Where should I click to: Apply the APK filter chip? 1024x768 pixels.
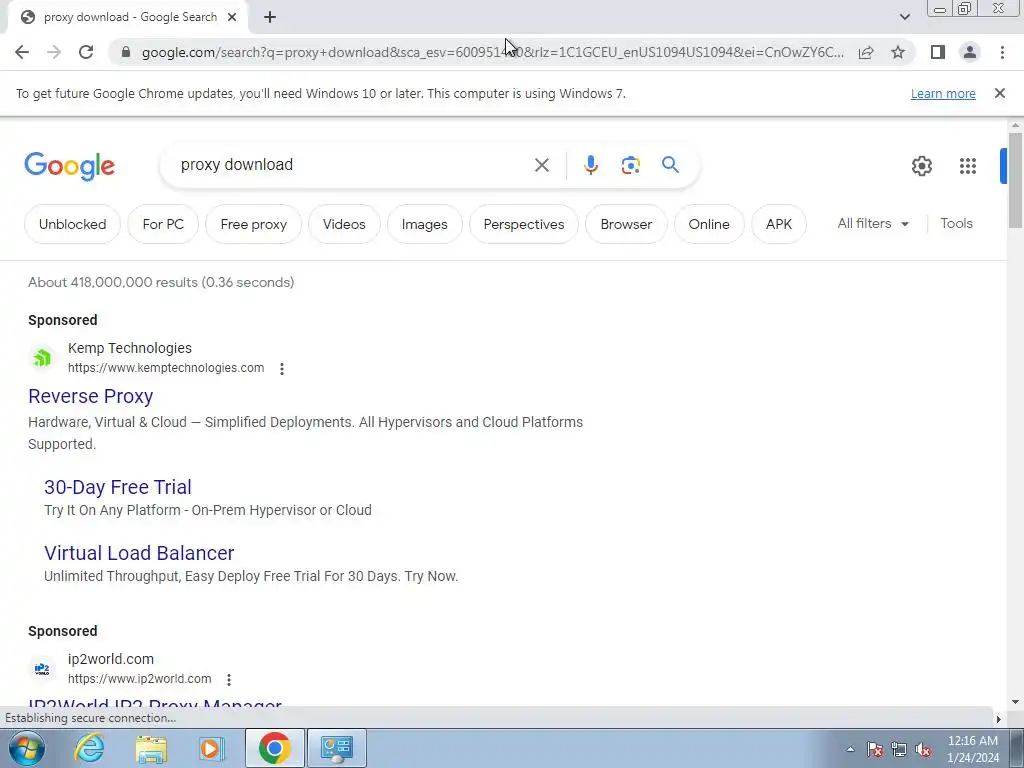click(779, 224)
